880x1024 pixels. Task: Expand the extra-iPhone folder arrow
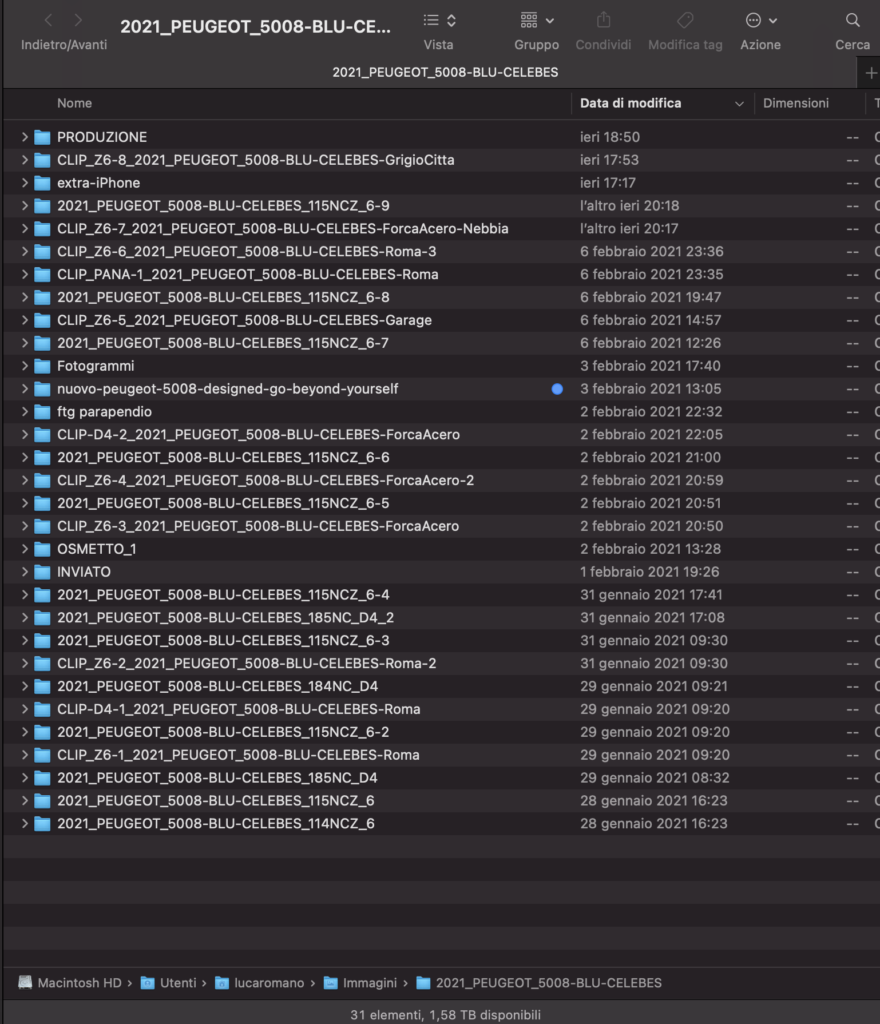tap(24, 183)
